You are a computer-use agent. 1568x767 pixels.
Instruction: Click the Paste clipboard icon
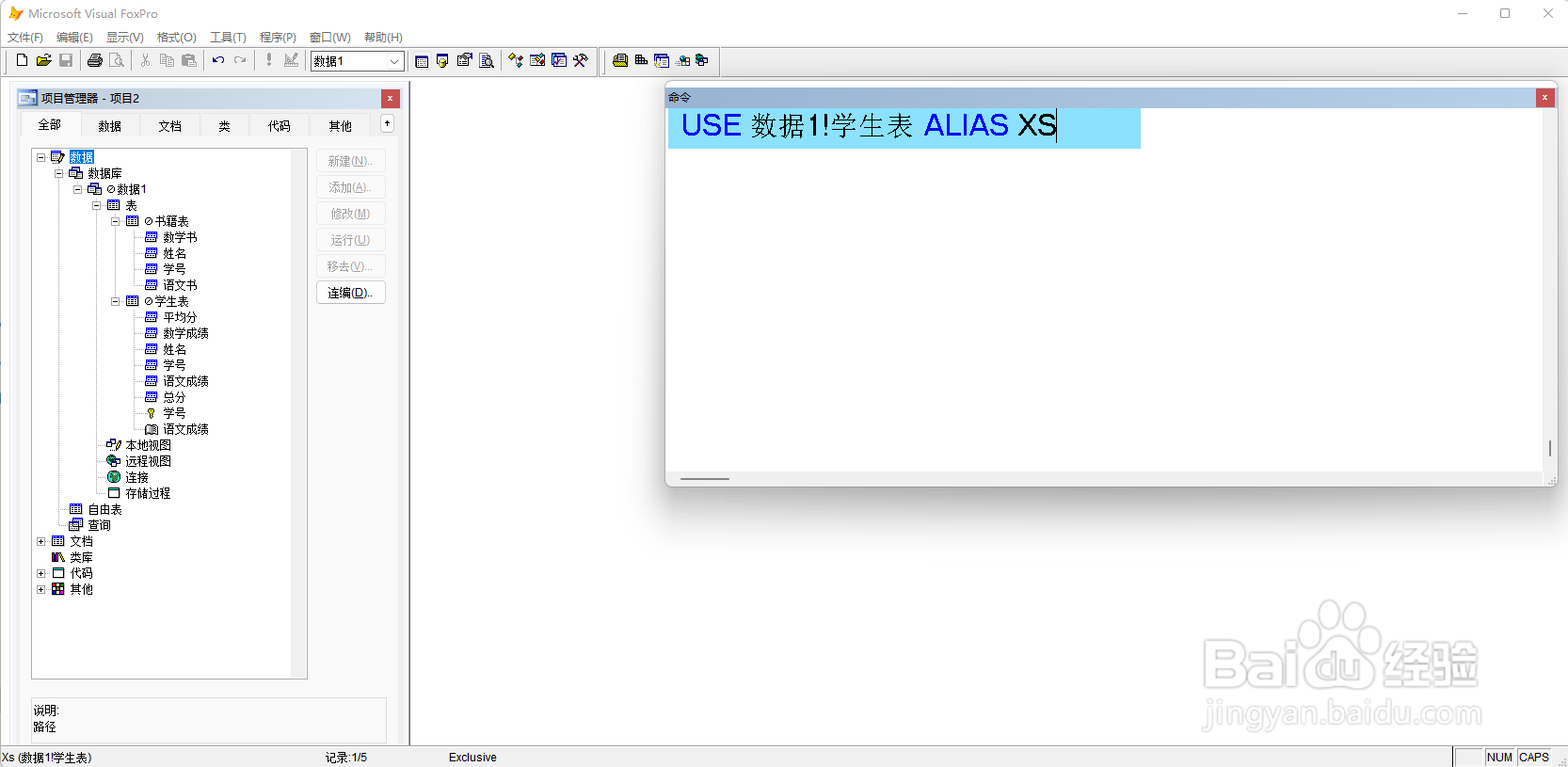pos(189,60)
